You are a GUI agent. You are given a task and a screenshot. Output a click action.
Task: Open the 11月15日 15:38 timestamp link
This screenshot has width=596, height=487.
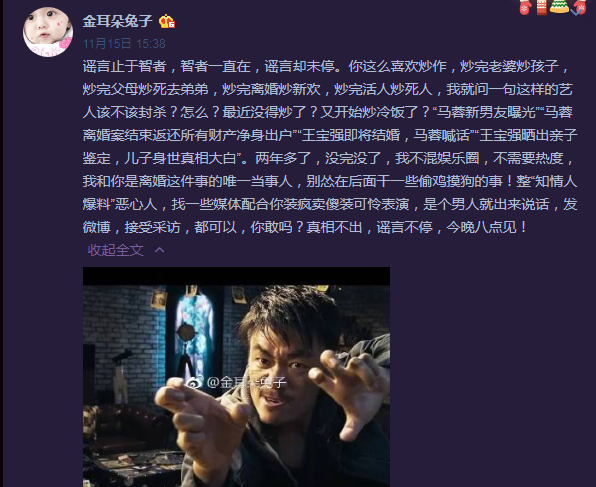click(x=124, y=44)
